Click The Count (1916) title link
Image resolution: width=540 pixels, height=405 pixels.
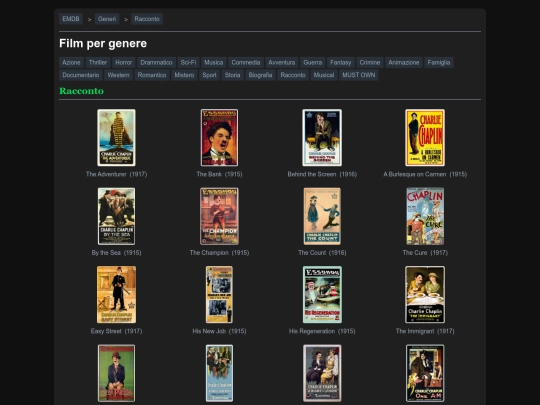(x=322, y=253)
